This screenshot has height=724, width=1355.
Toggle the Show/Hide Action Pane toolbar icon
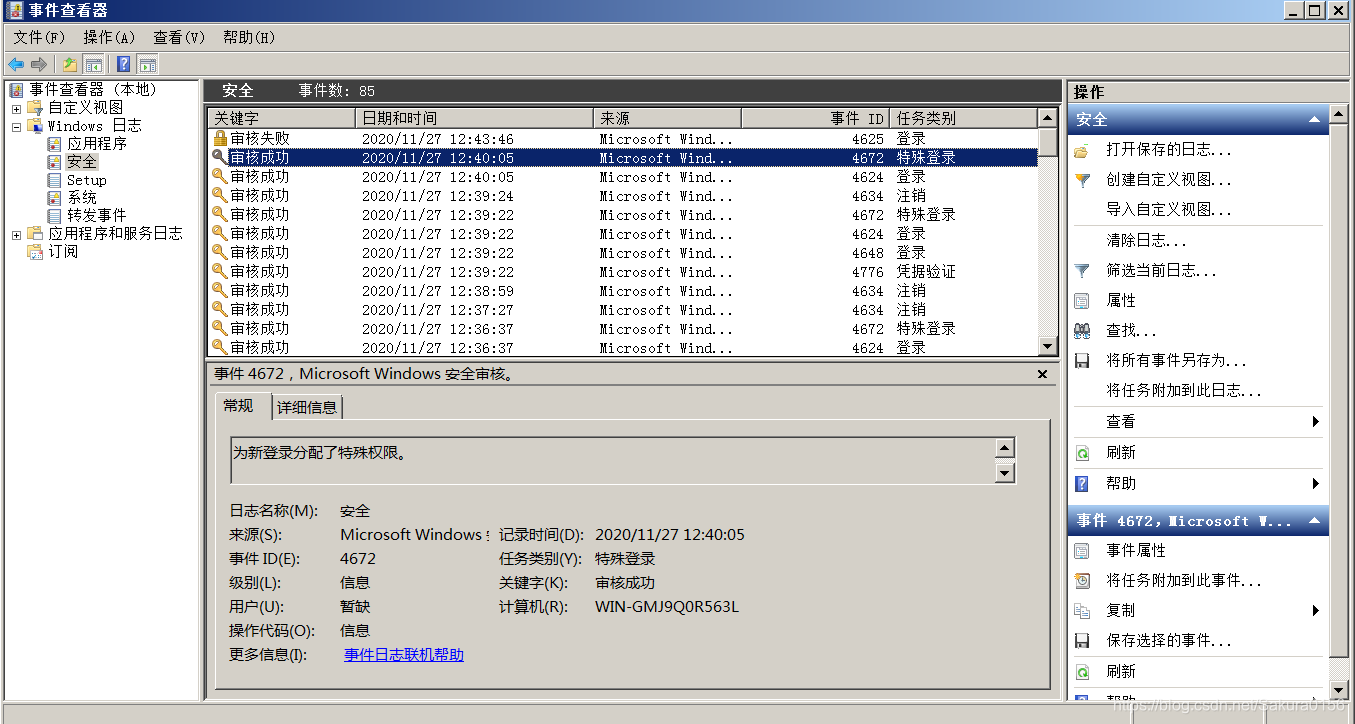[x=147, y=64]
